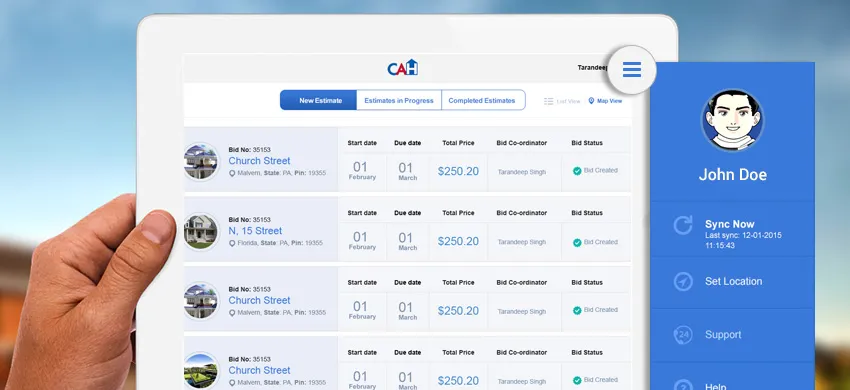
Task: Click the Tarandeep user name in header
Action: pyautogui.click(x=592, y=68)
